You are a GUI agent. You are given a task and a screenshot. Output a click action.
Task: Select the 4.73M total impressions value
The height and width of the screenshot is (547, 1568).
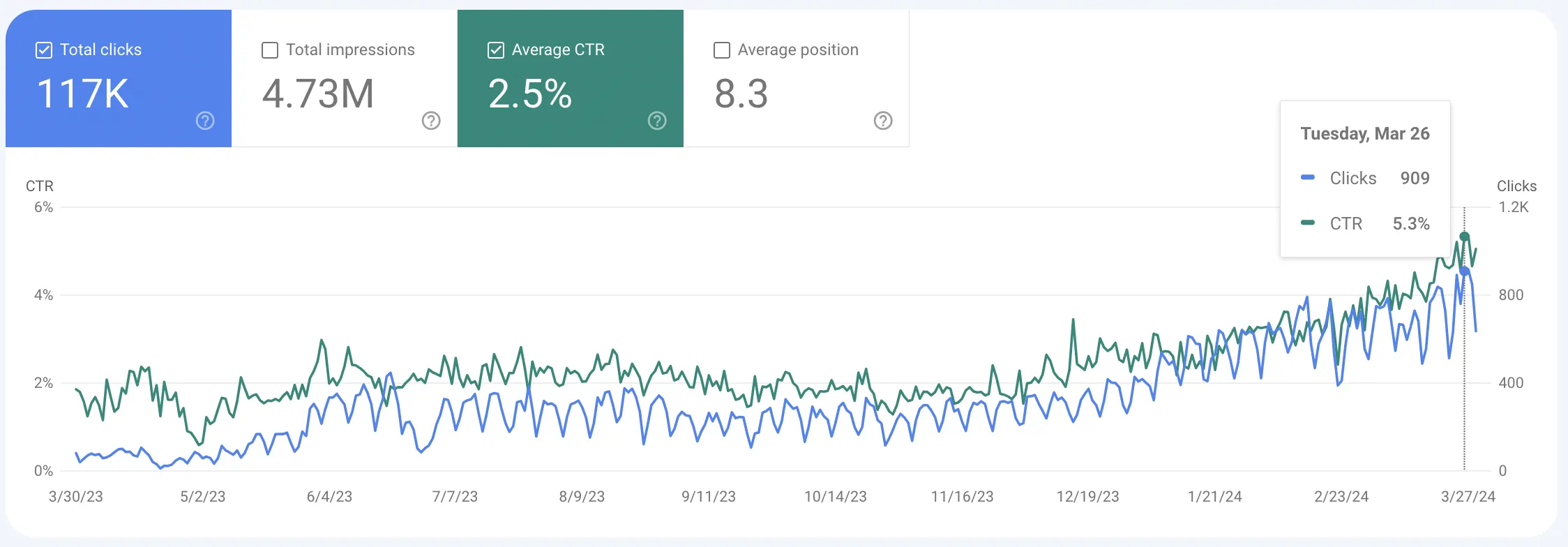[x=318, y=93]
